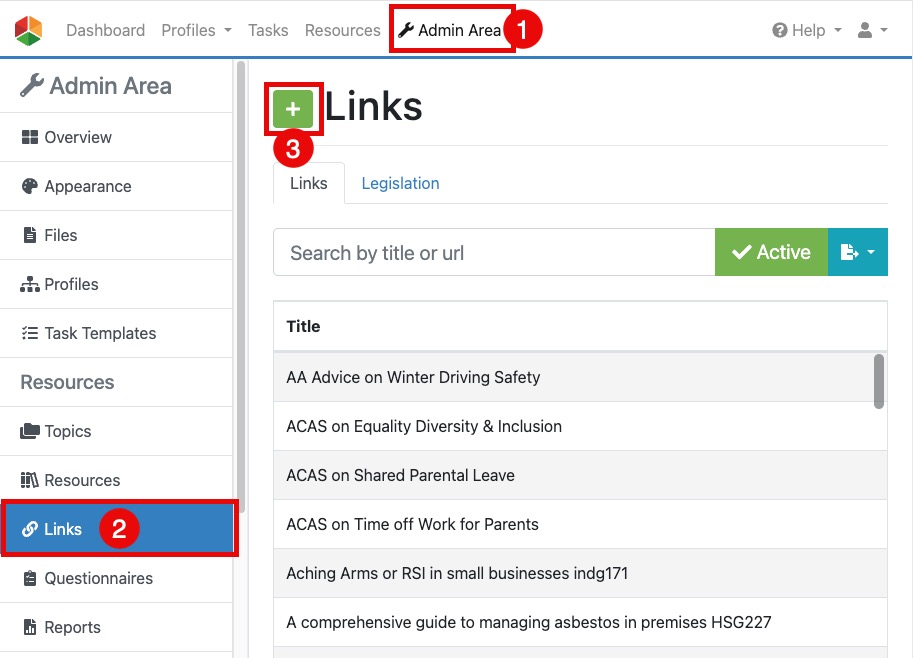Click the green plus add link button
This screenshot has height=658, width=913.
click(x=293, y=109)
